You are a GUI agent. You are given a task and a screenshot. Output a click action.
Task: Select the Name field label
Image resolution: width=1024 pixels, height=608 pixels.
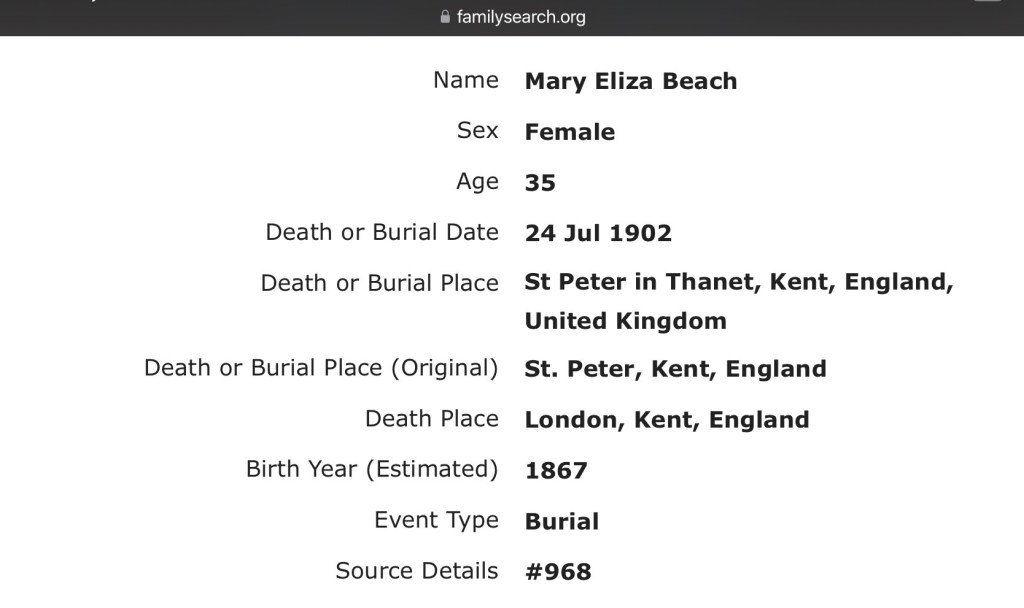coord(465,80)
